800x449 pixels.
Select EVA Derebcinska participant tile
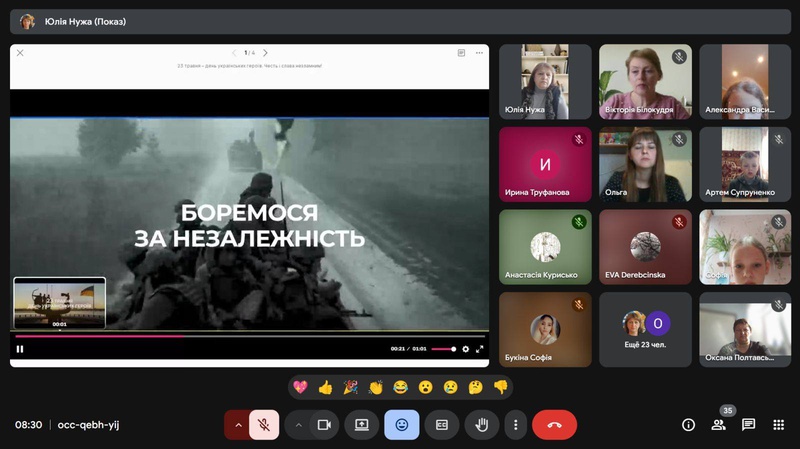click(645, 247)
